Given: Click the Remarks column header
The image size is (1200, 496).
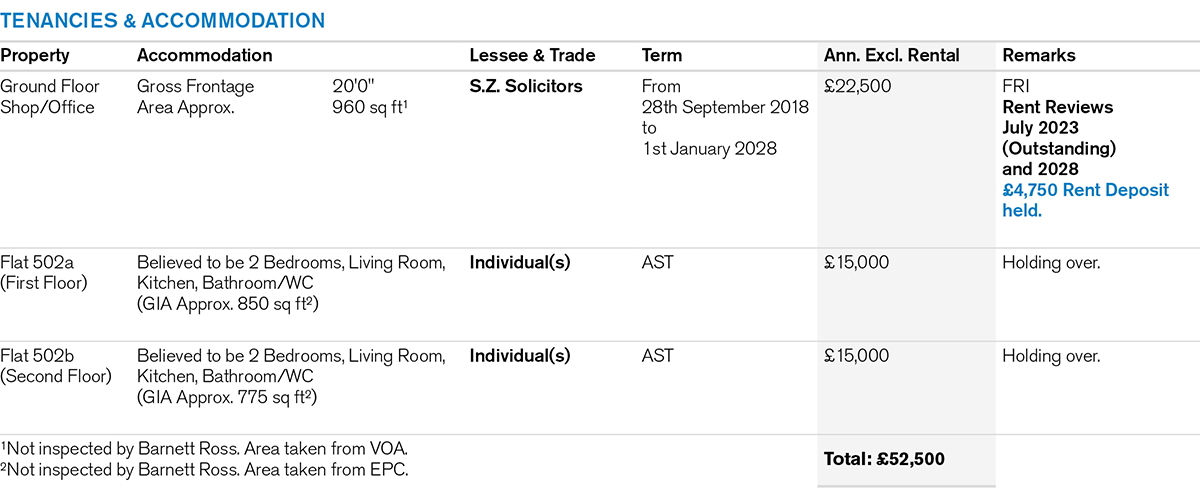Looking at the screenshot, I should pyautogui.click(x=1040, y=56).
